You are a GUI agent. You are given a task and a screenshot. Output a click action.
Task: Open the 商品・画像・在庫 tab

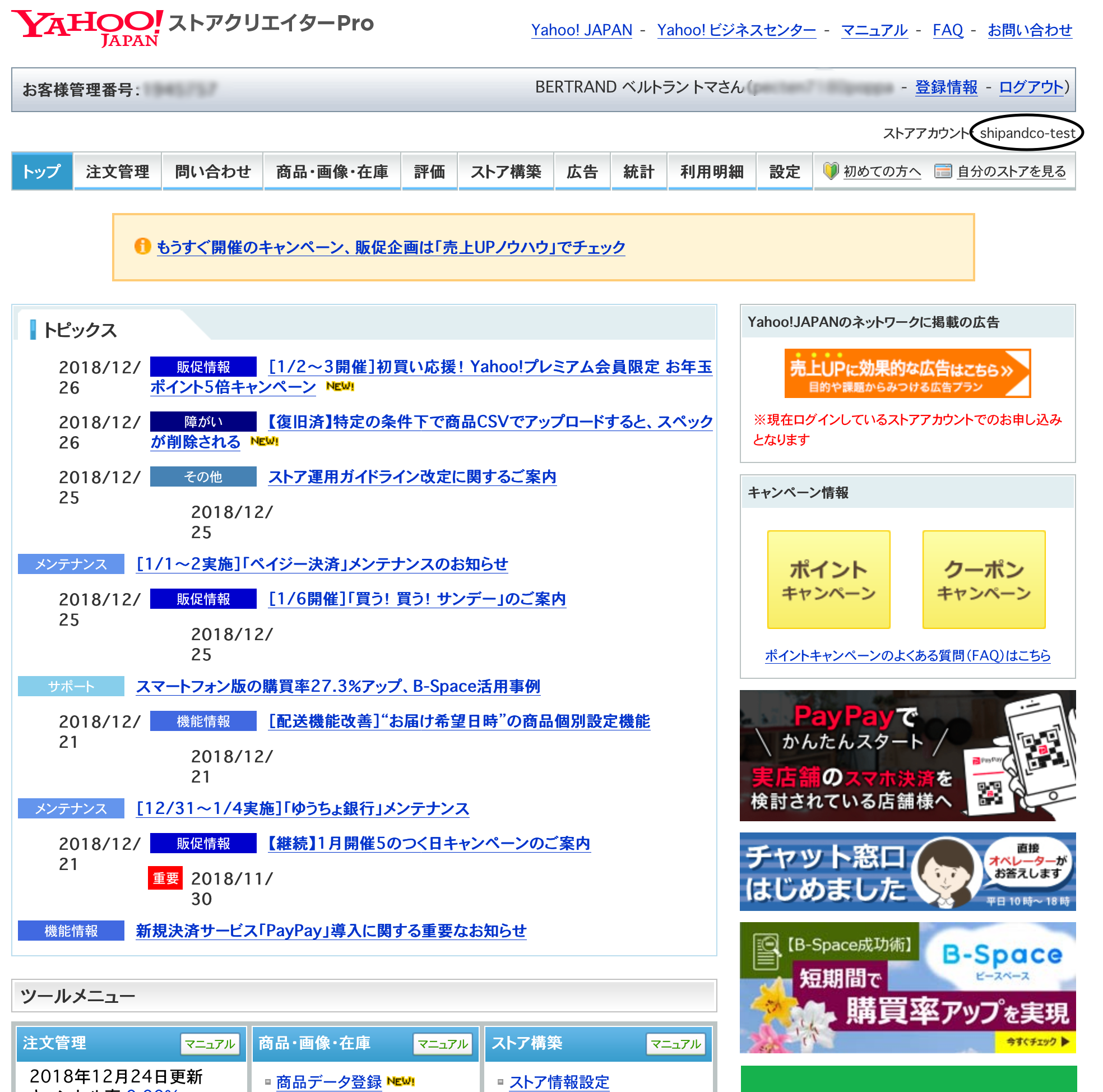click(332, 172)
